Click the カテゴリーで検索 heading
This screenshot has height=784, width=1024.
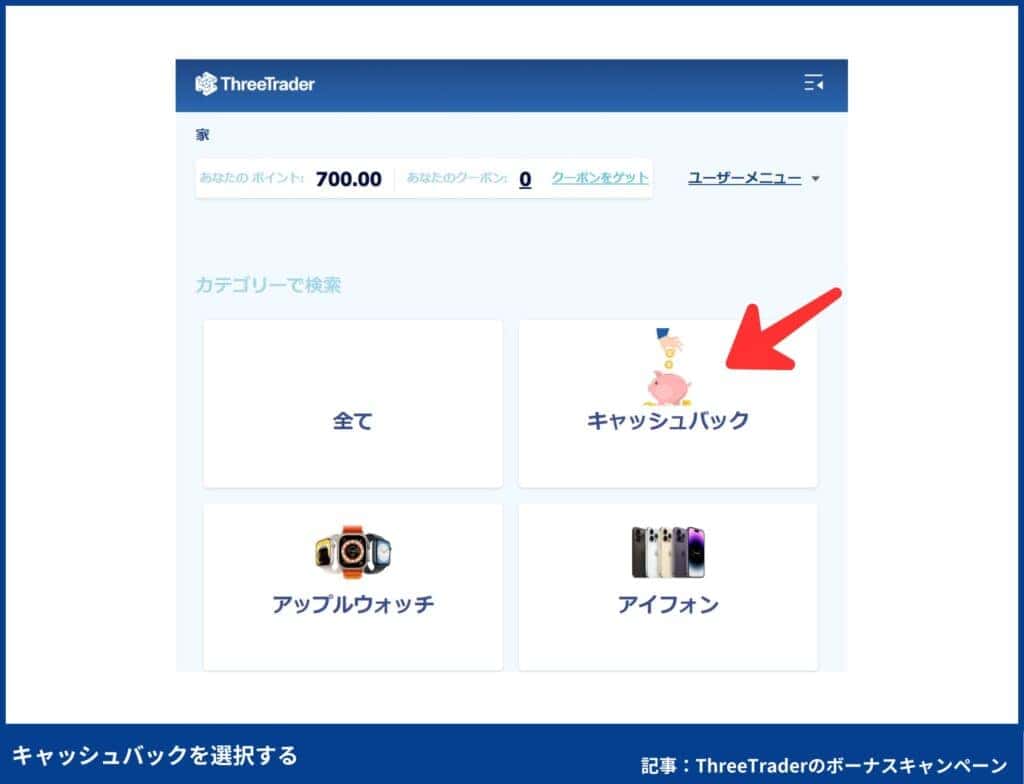[268, 285]
